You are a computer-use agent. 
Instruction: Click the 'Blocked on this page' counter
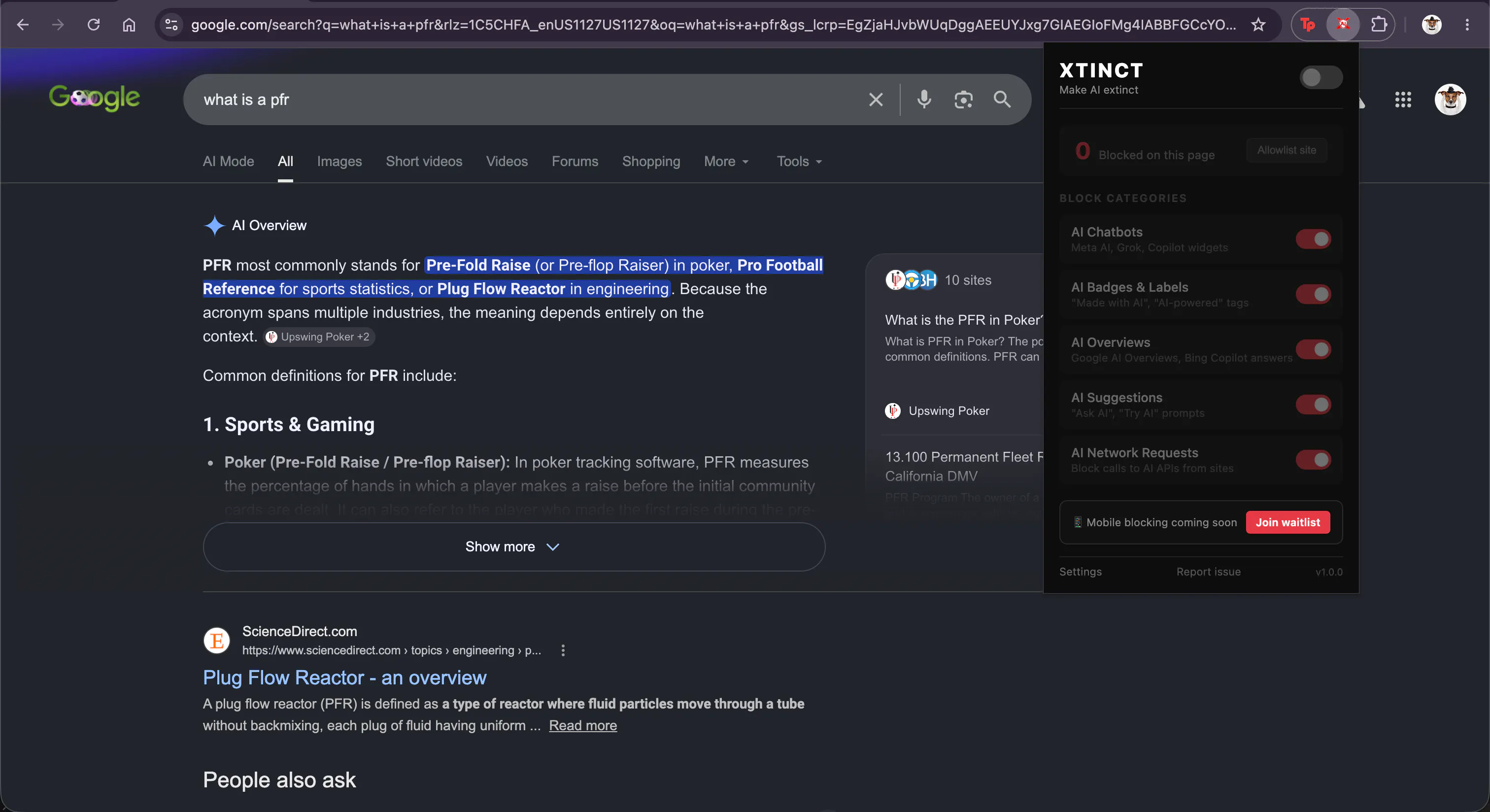(x=1144, y=152)
